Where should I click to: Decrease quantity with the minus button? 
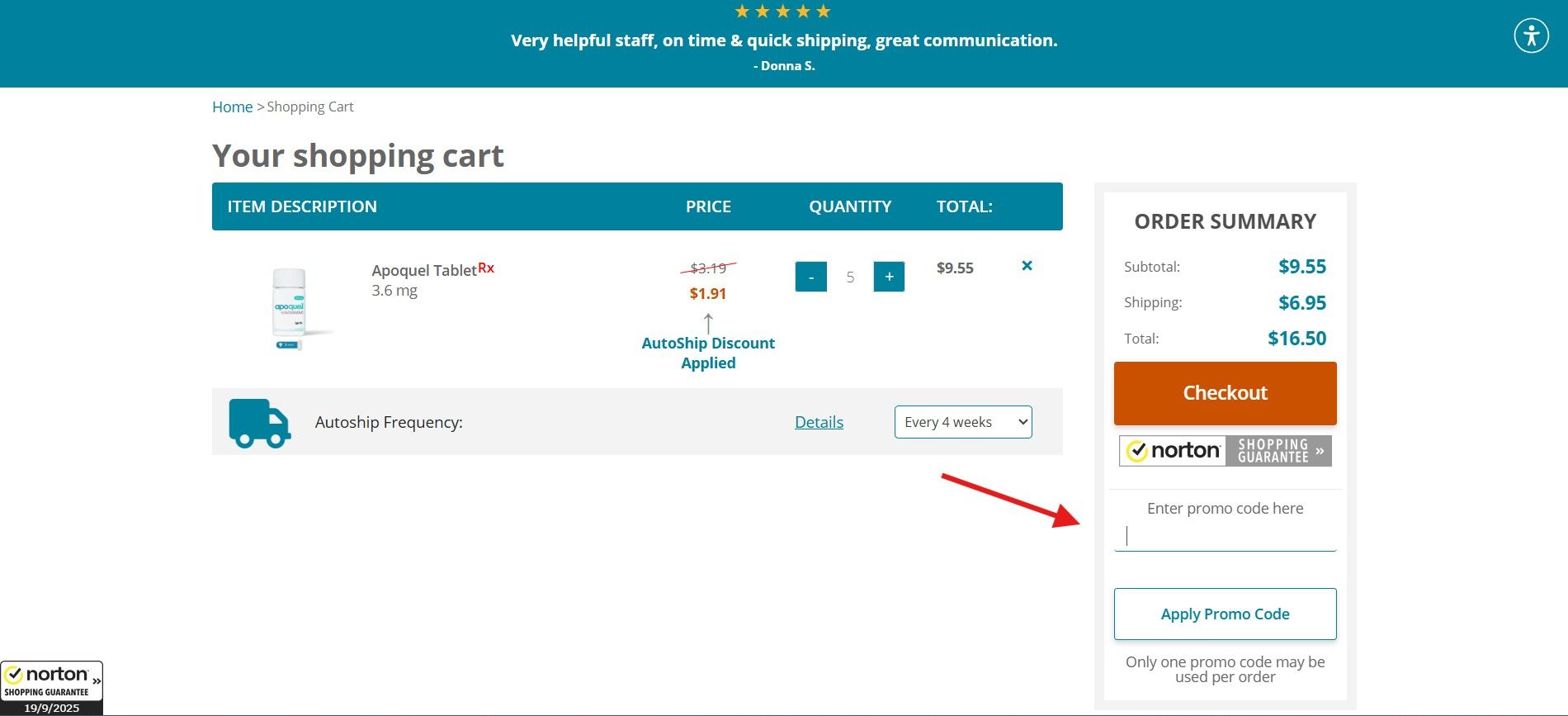(810, 277)
